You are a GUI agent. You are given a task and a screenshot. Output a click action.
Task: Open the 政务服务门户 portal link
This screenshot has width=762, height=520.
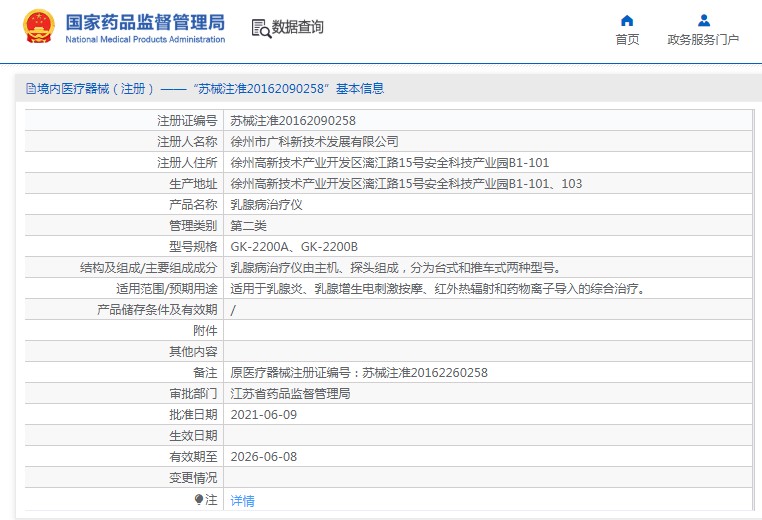[703, 39]
